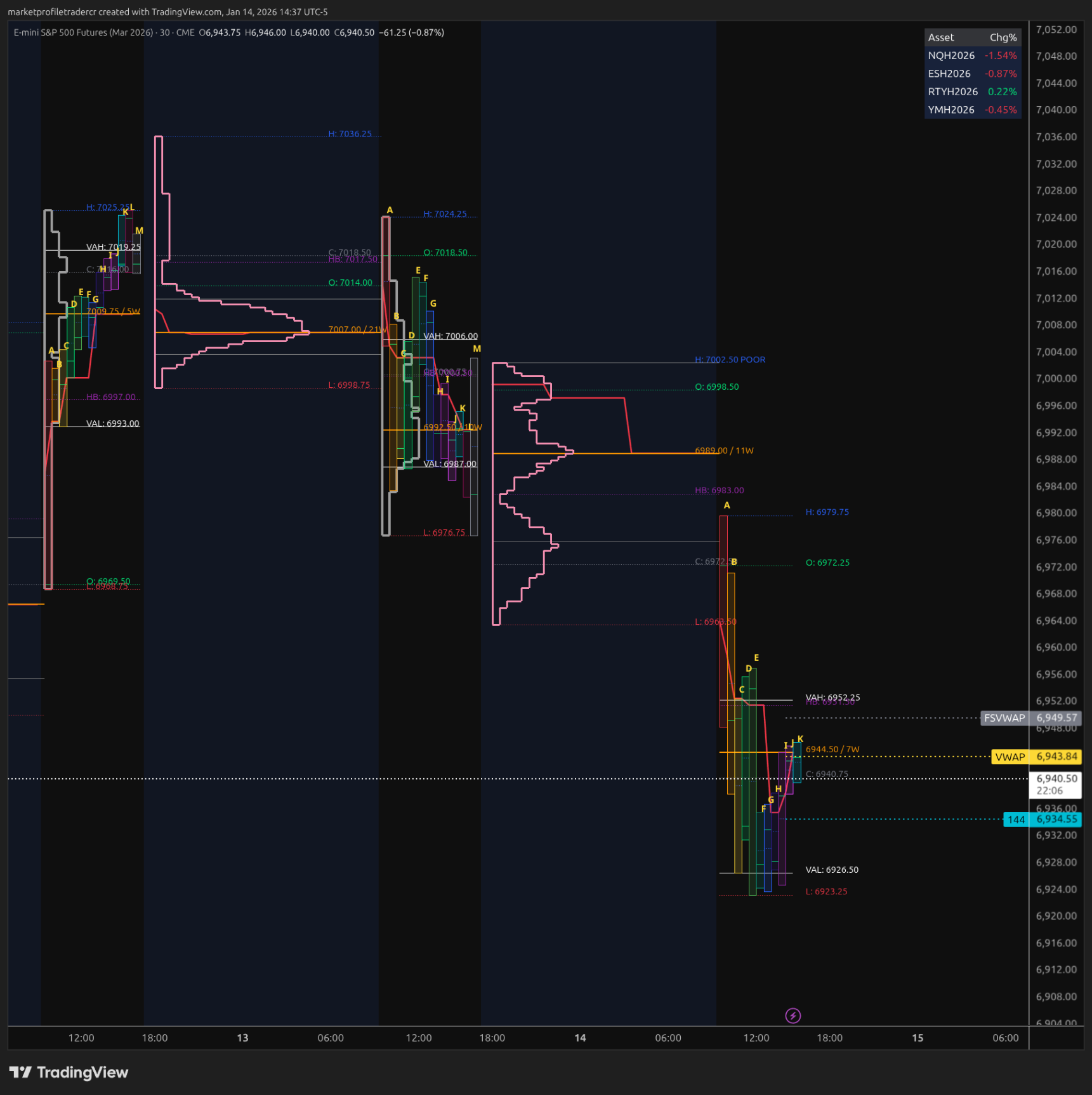Click the H: 7036.25 high label

coord(350,134)
